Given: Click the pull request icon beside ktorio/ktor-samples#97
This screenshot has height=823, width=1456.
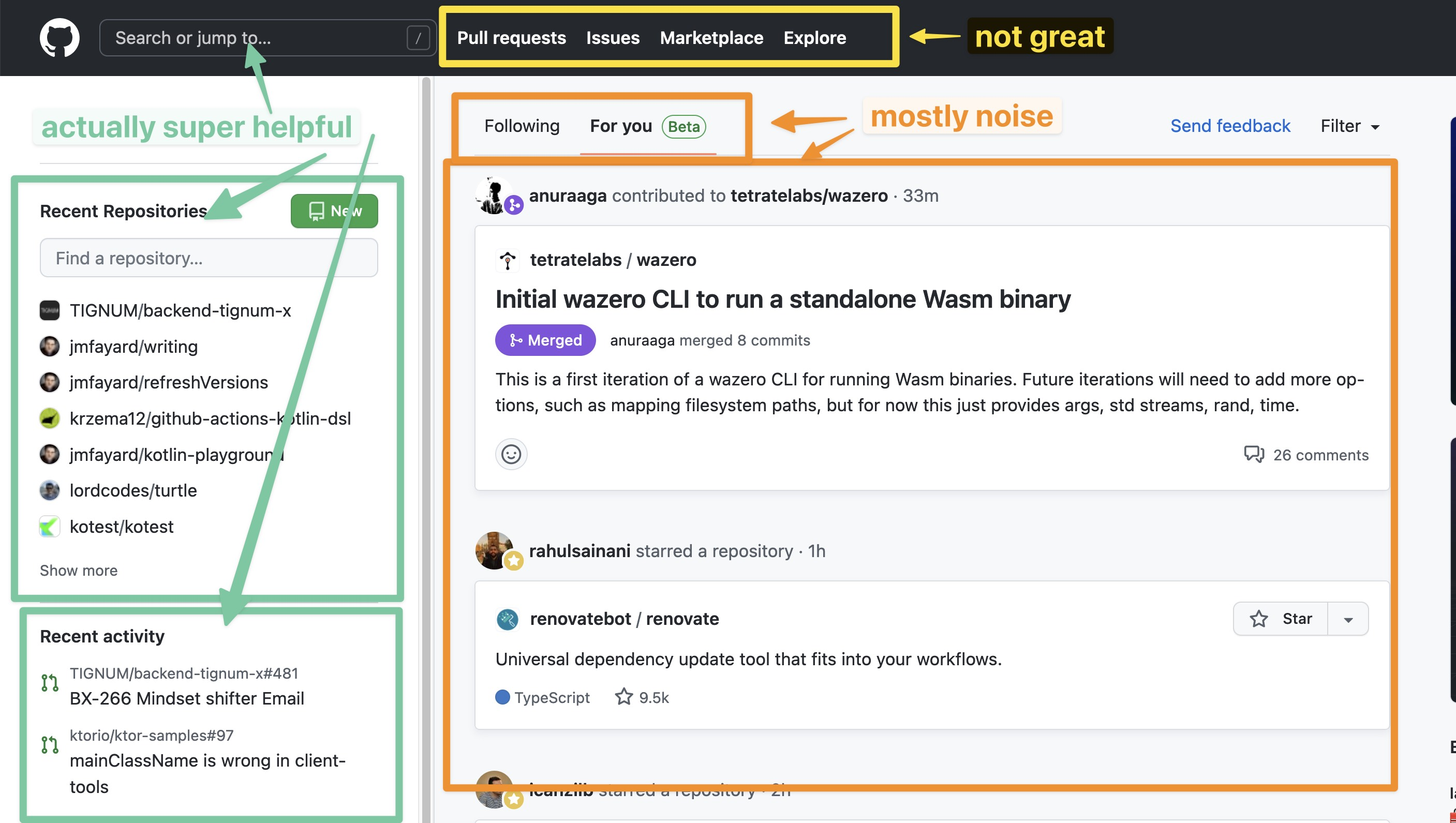Looking at the screenshot, I should click(x=50, y=745).
